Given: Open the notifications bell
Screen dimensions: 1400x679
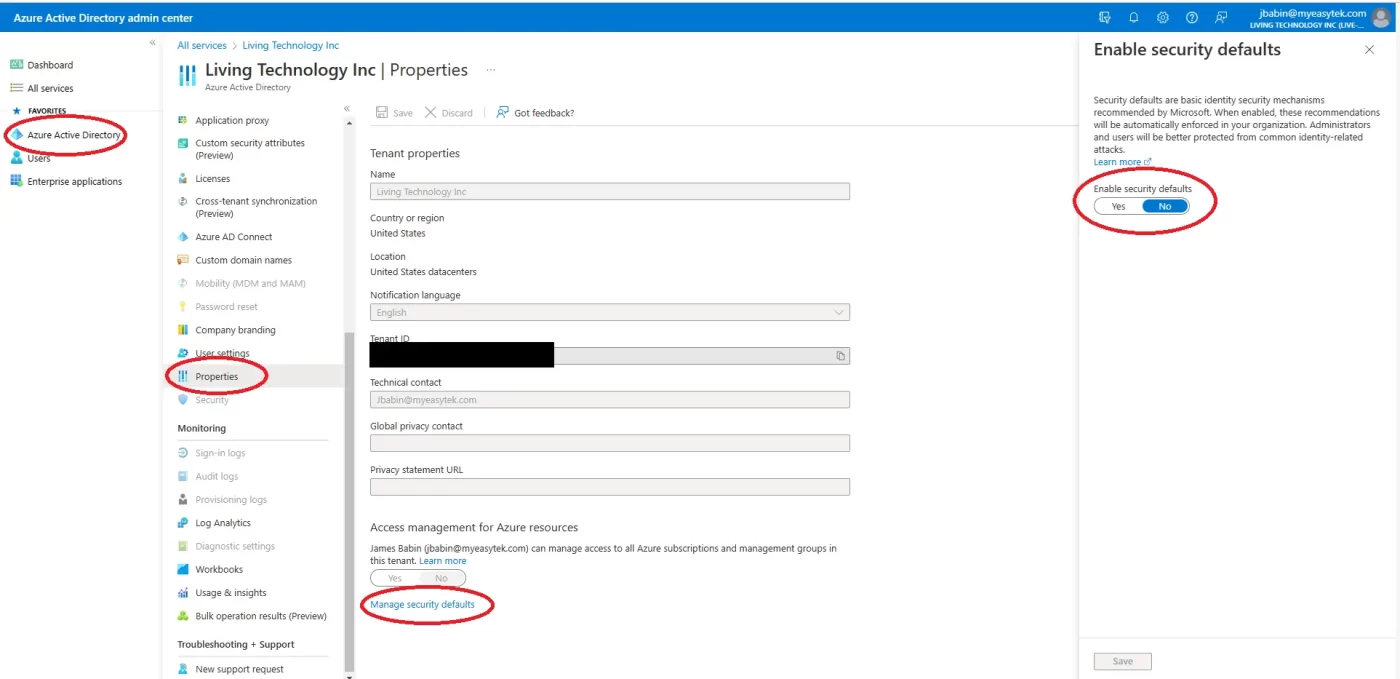Looking at the screenshot, I should [1134, 17].
